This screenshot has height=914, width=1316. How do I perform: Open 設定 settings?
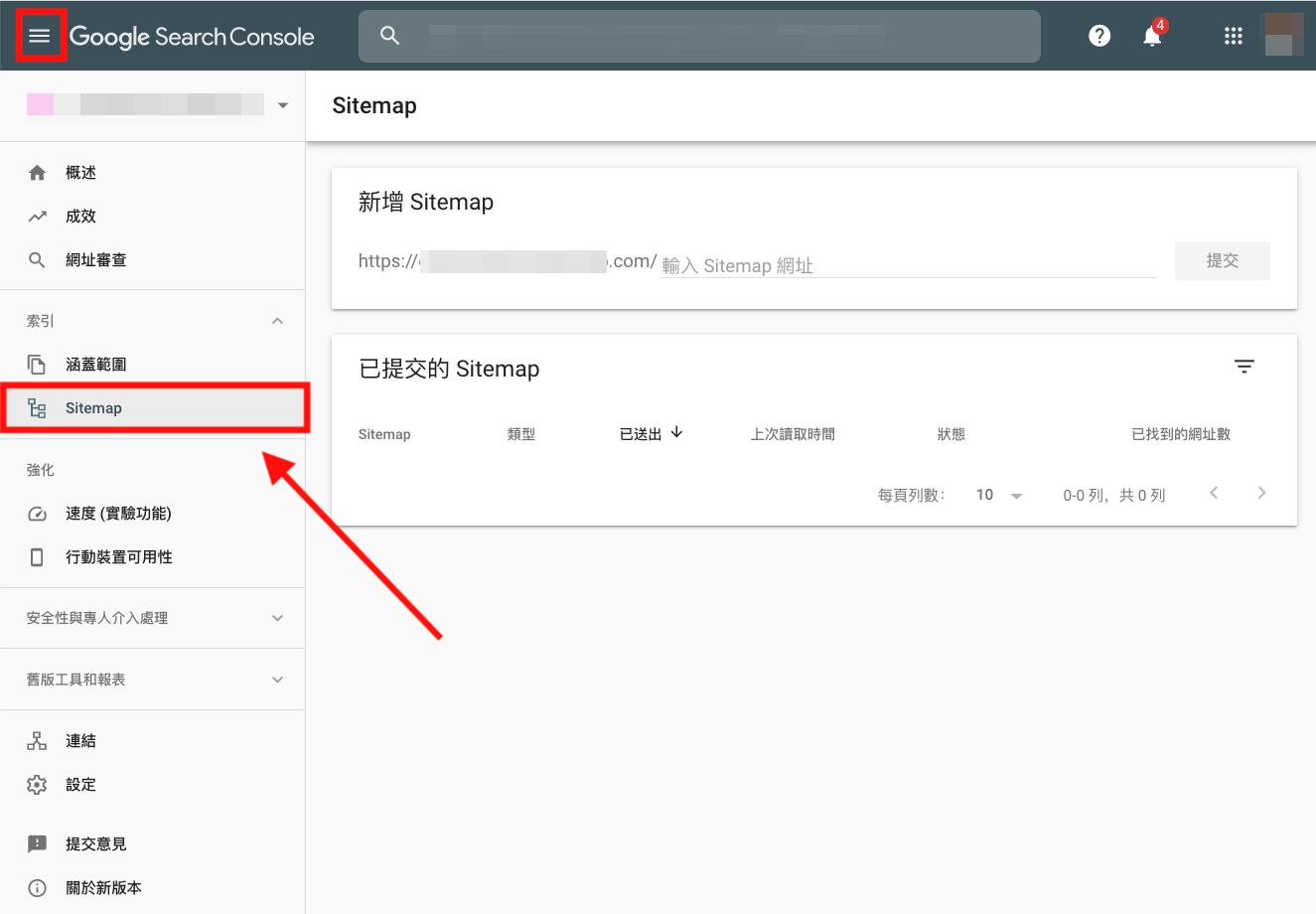click(80, 785)
